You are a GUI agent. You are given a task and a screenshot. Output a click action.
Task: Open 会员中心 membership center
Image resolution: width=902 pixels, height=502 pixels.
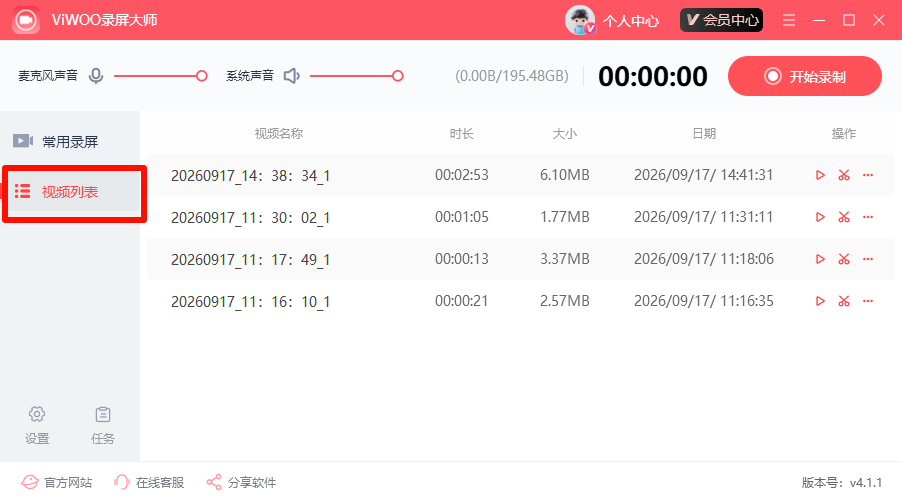721,20
